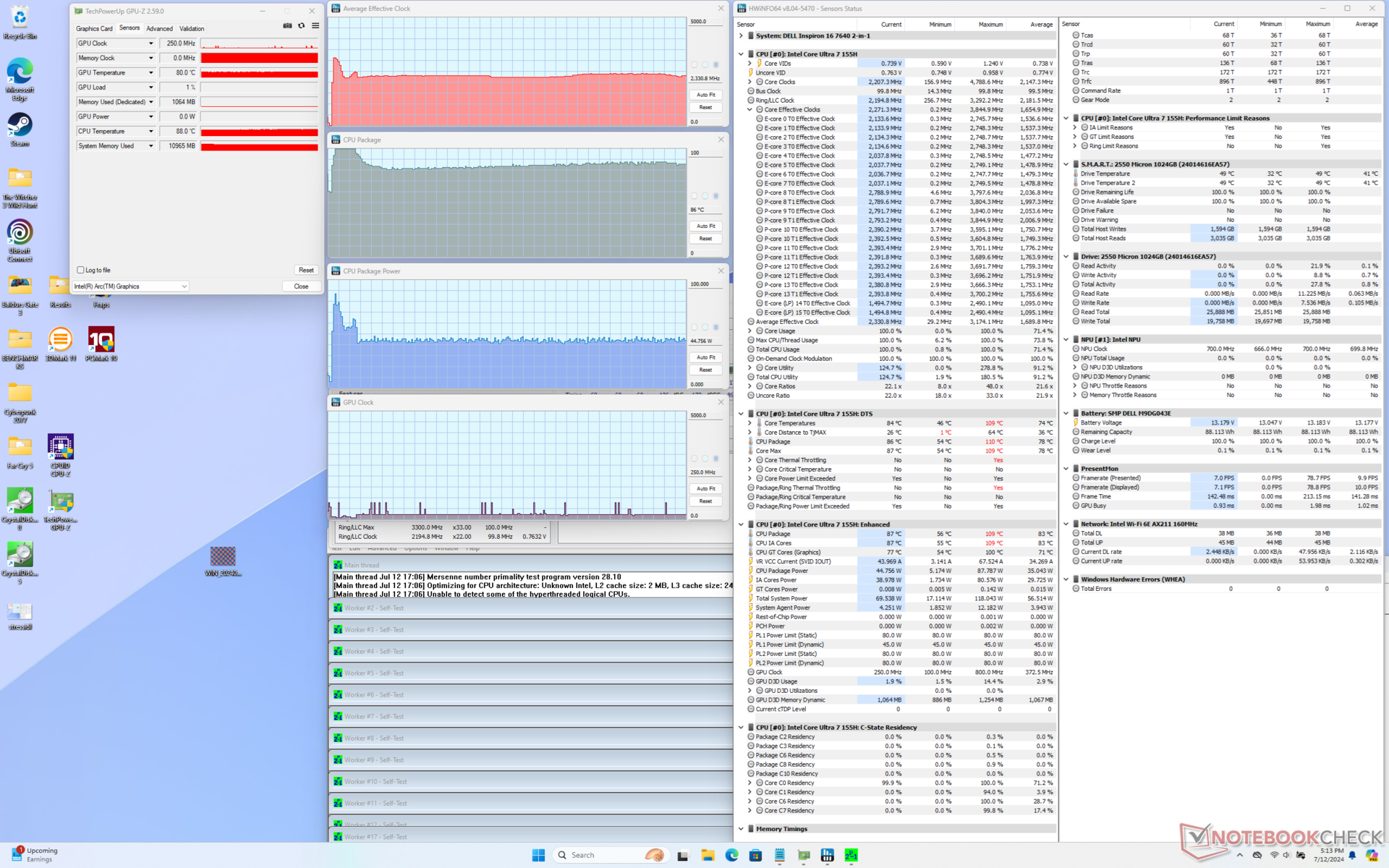The image size is (1389, 868).
Task: Open the Cyberpunk 2077 folder icon
Action: pyautogui.click(x=20, y=402)
